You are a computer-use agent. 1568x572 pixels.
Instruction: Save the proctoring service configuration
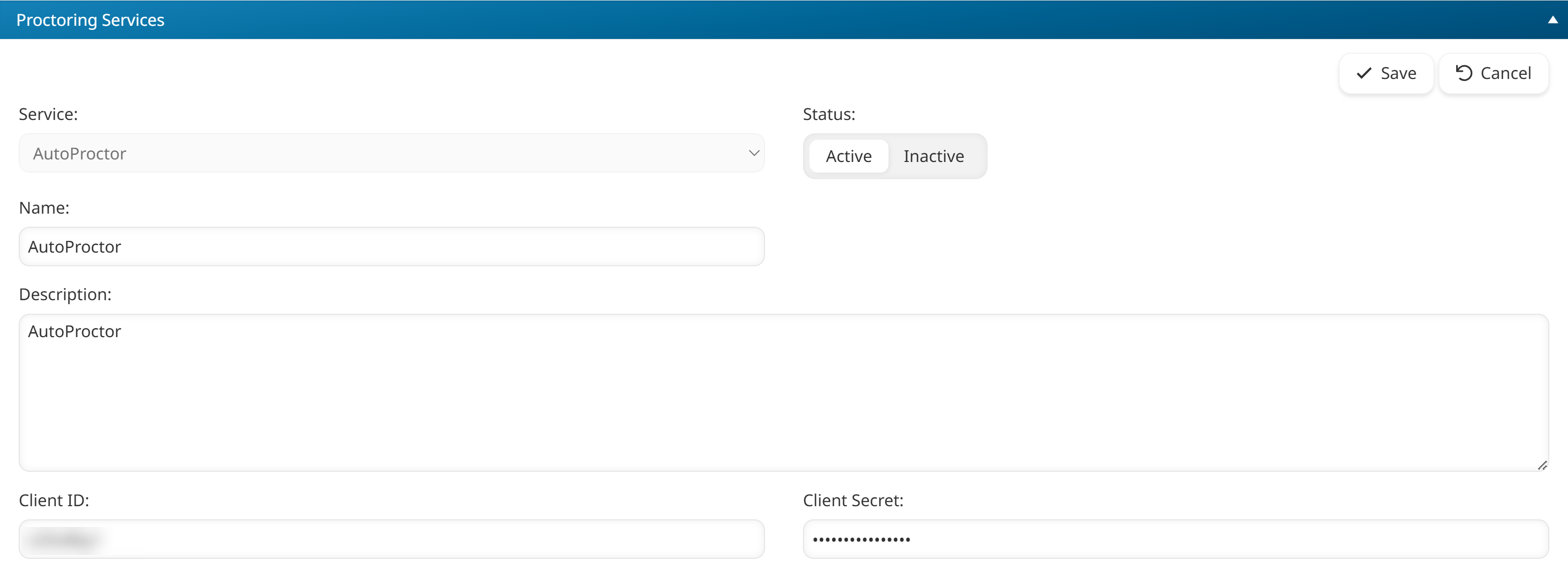pyautogui.click(x=1386, y=73)
